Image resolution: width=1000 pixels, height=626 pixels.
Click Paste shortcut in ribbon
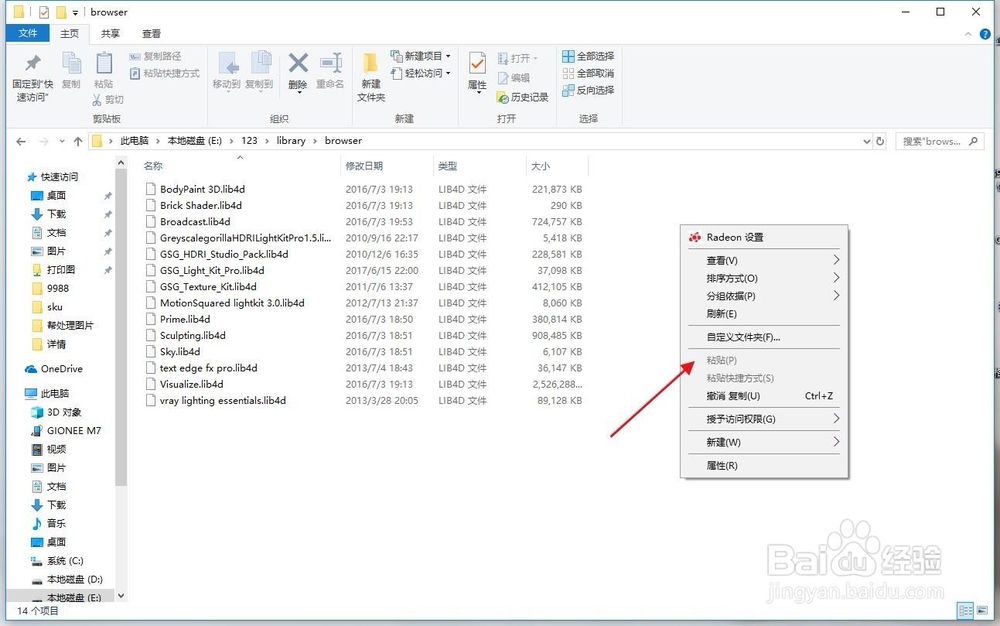[x=165, y=73]
